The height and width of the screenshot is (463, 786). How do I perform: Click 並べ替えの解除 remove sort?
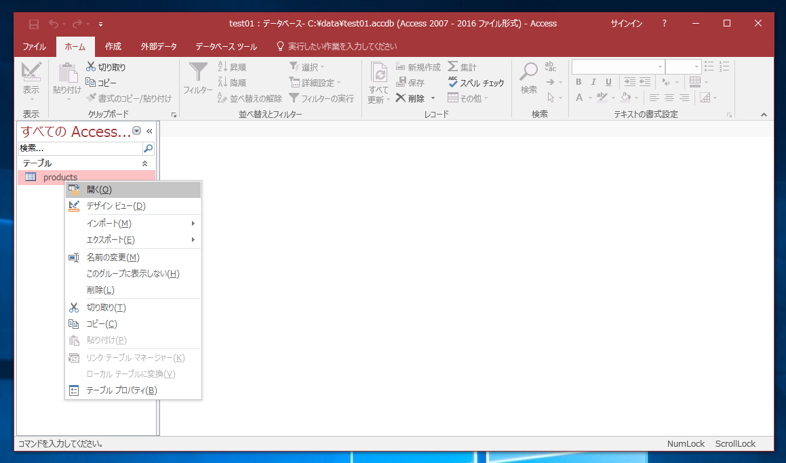(x=250, y=98)
